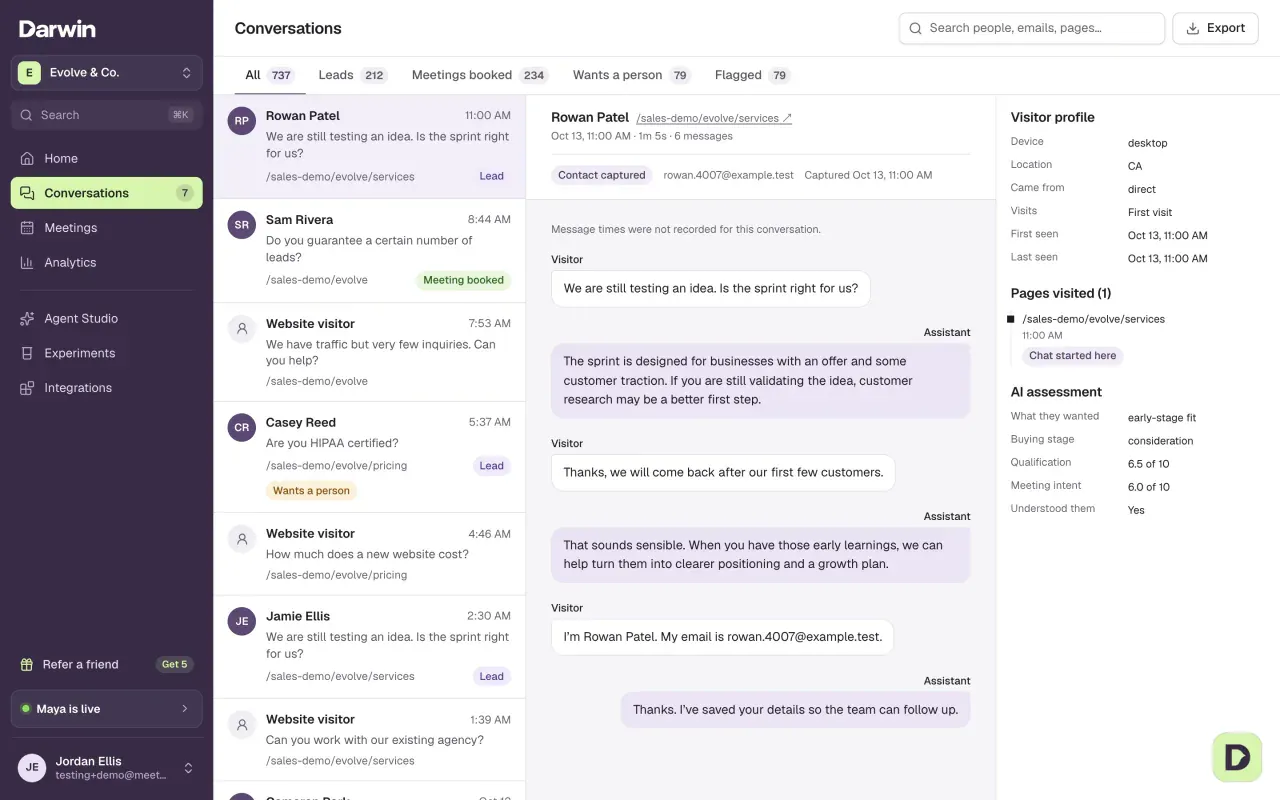Click the Wants a person label on Casey Reed
Viewport: 1280px width, 800px height.
coord(311,491)
